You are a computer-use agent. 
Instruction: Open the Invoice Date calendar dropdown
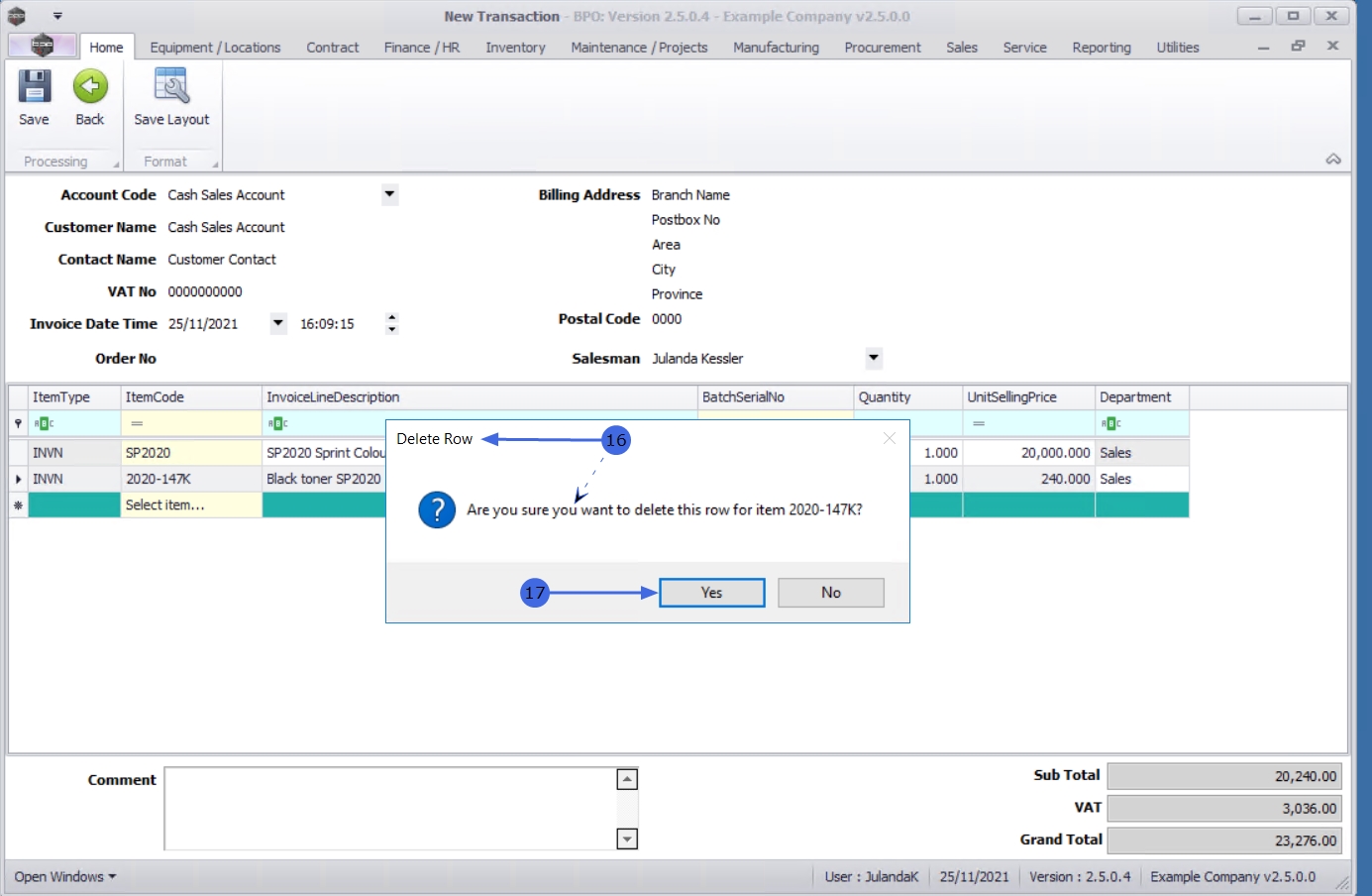pyautogui.click(x=278, y=323)
